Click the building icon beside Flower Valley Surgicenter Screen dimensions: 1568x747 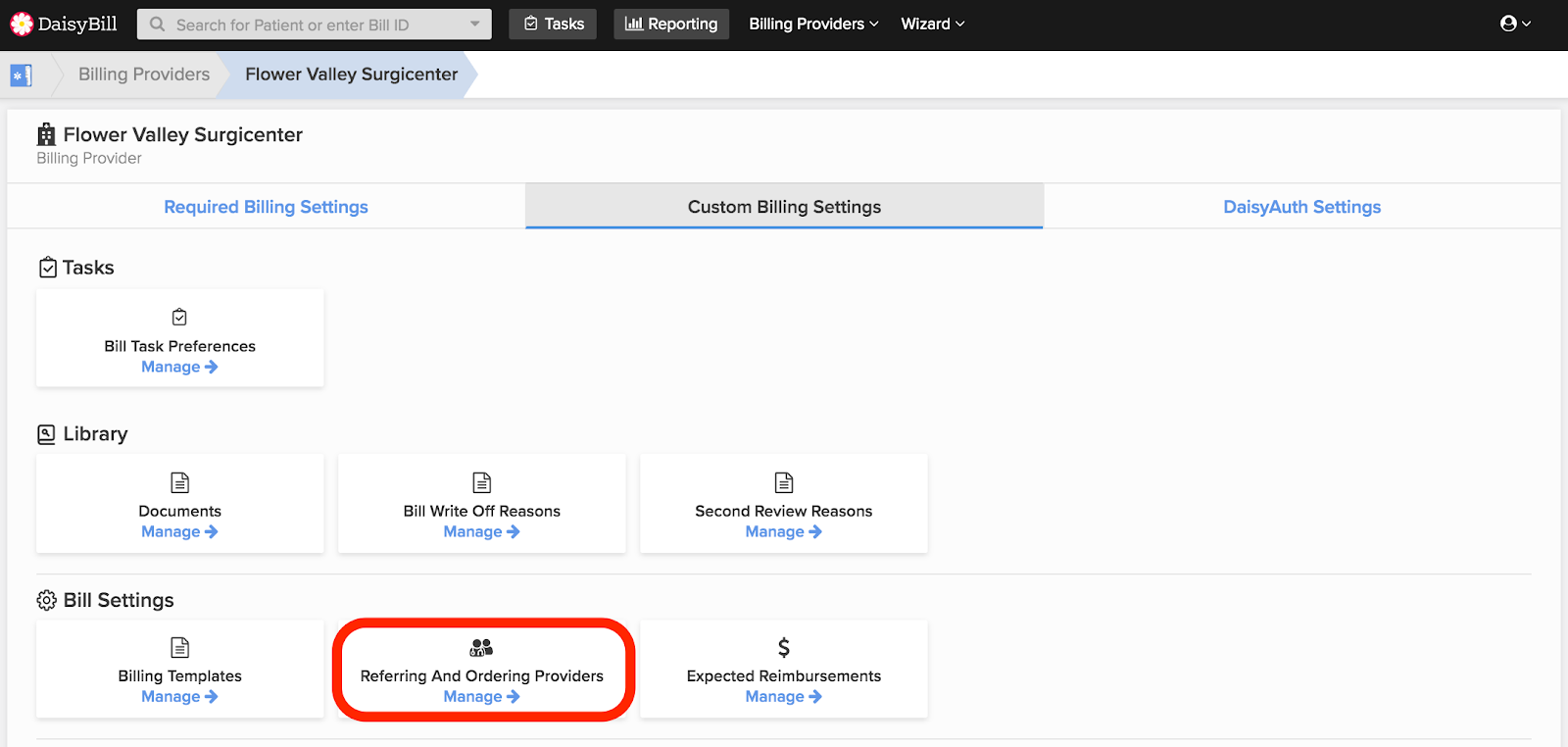[x=46, y=134]
